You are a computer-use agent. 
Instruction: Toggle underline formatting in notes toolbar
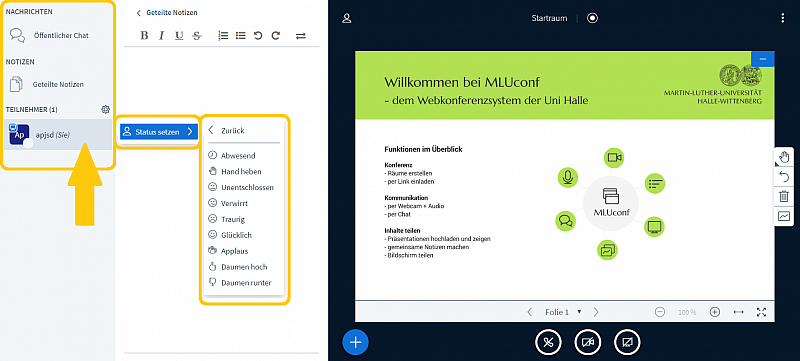click(x=179, y=35)
